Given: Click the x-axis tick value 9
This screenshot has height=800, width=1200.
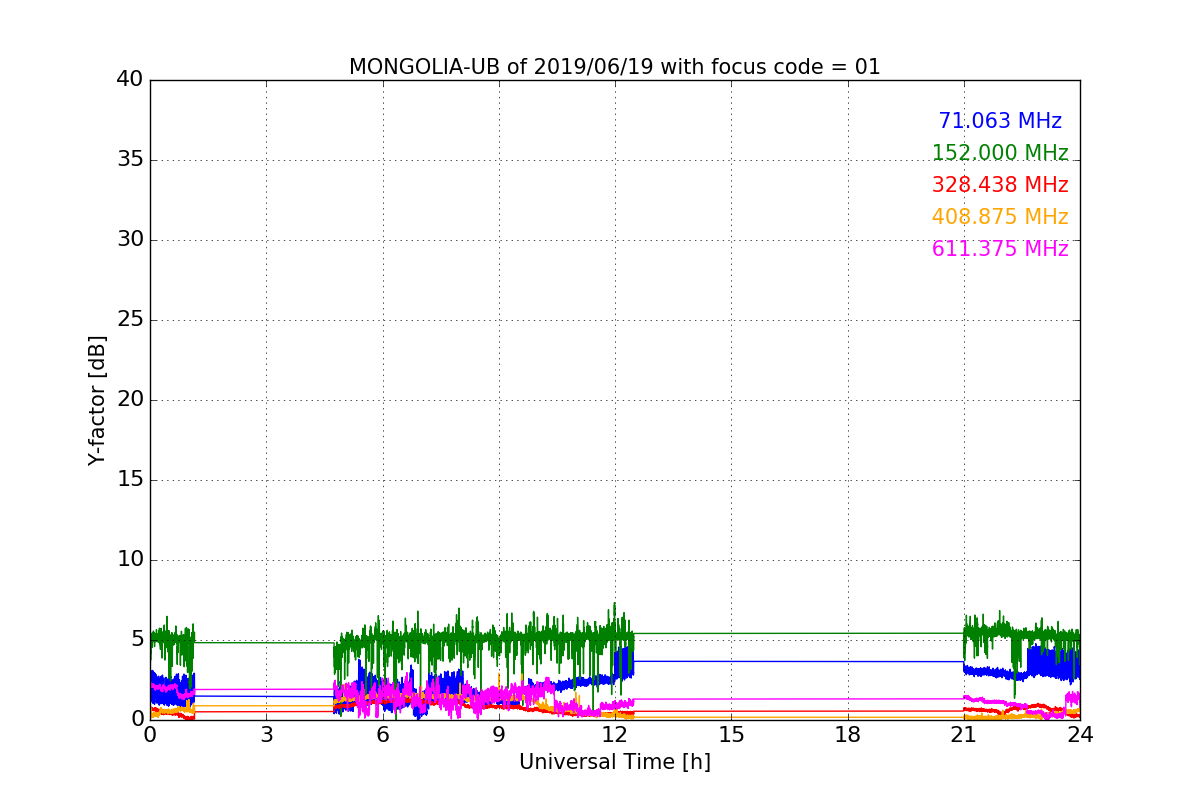Looking at the screenshot, I should [x=498, y=734].
